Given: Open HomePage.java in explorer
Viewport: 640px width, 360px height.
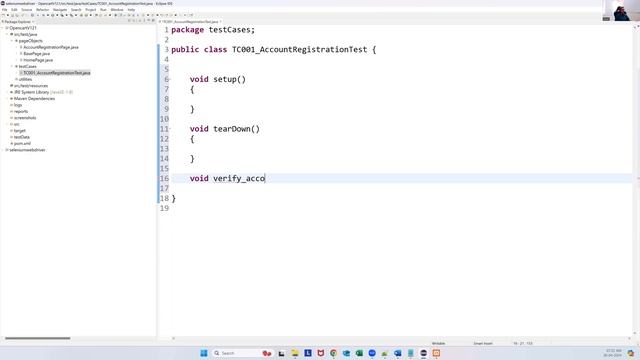Looking at the screenshot, I should pyautogui.click(x=38, y=60).
